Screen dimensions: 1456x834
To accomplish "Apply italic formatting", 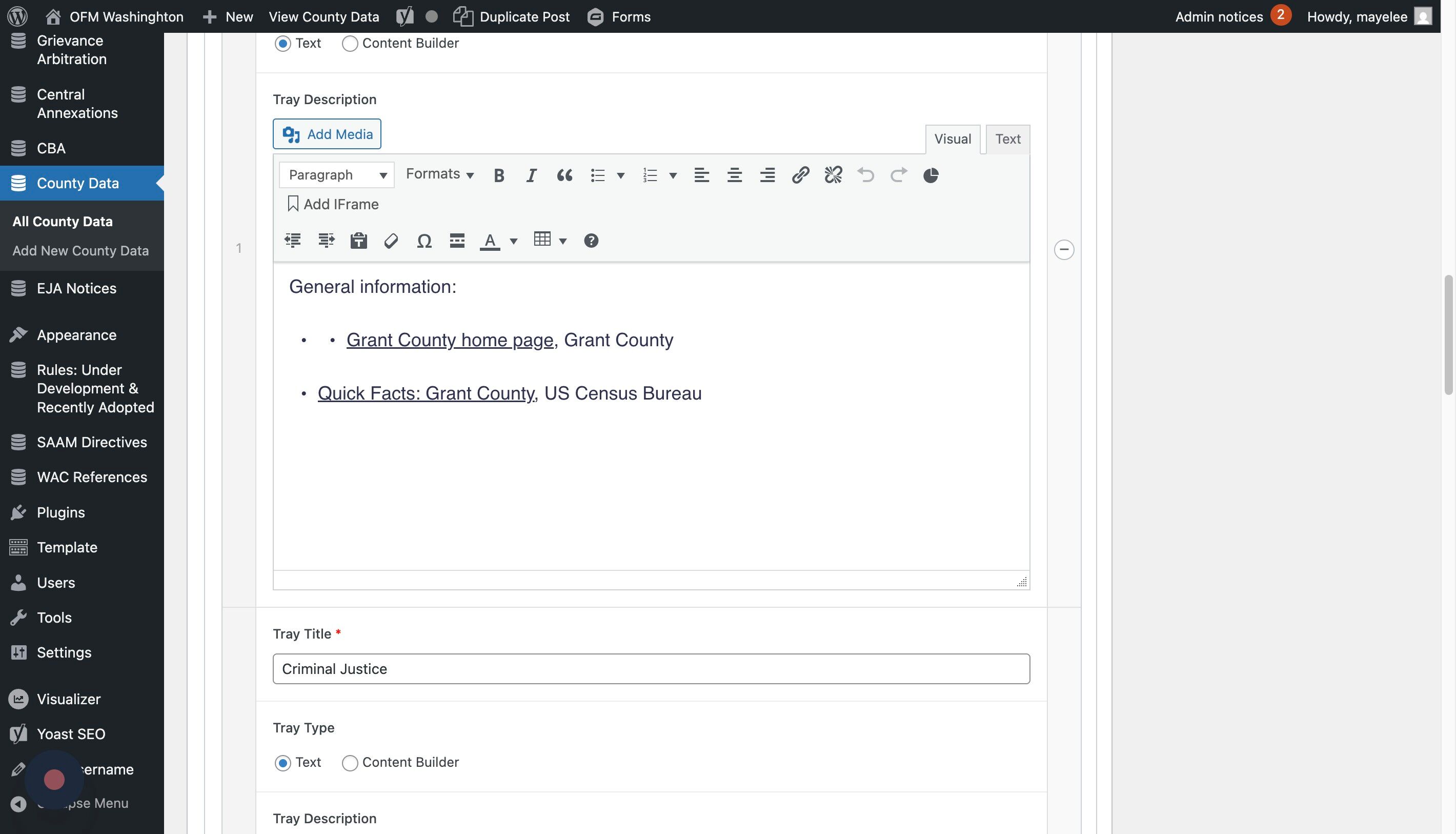I will tap(531, 175).
